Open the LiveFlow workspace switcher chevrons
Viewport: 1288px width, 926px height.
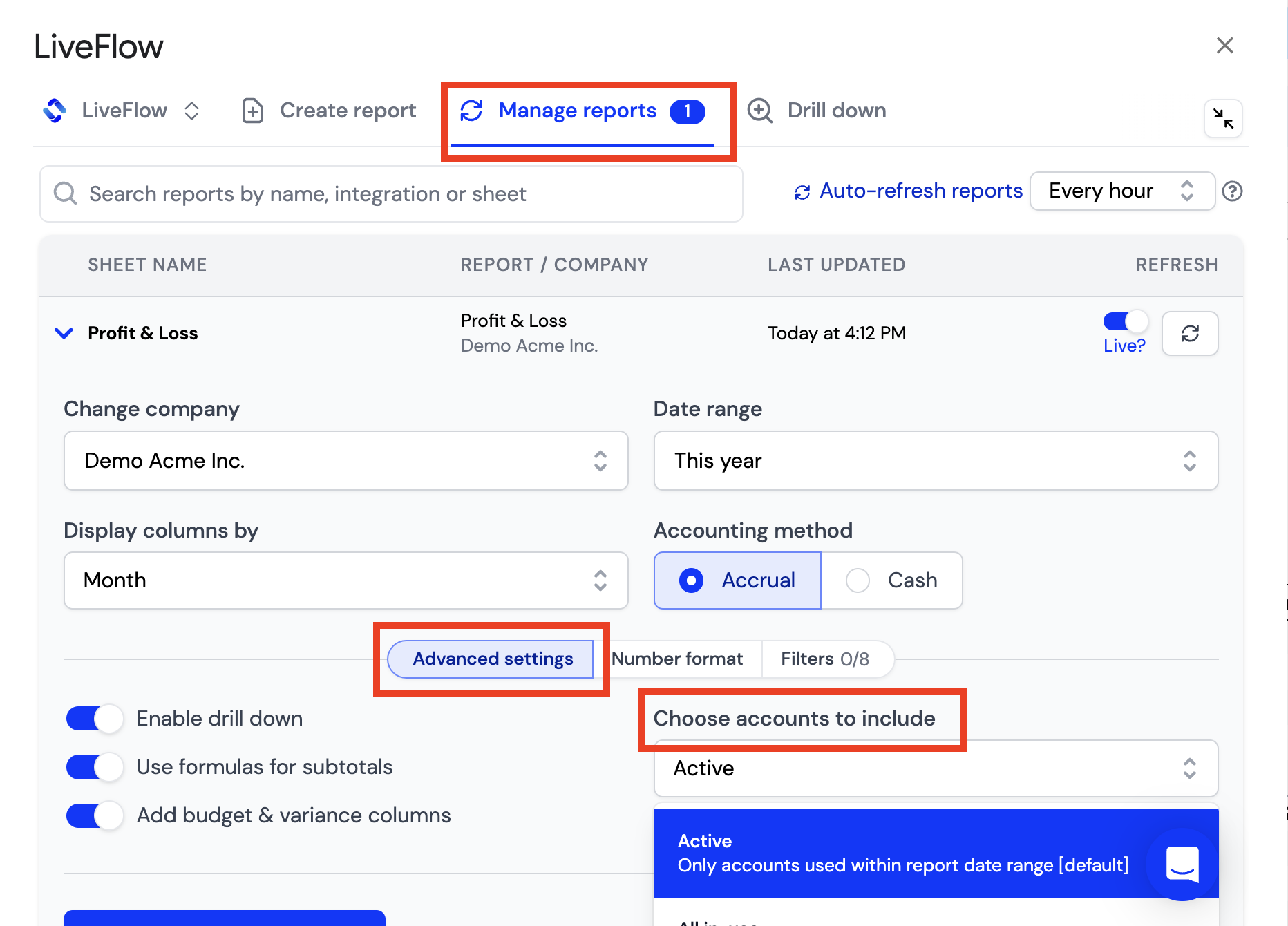tap(192, 111)
